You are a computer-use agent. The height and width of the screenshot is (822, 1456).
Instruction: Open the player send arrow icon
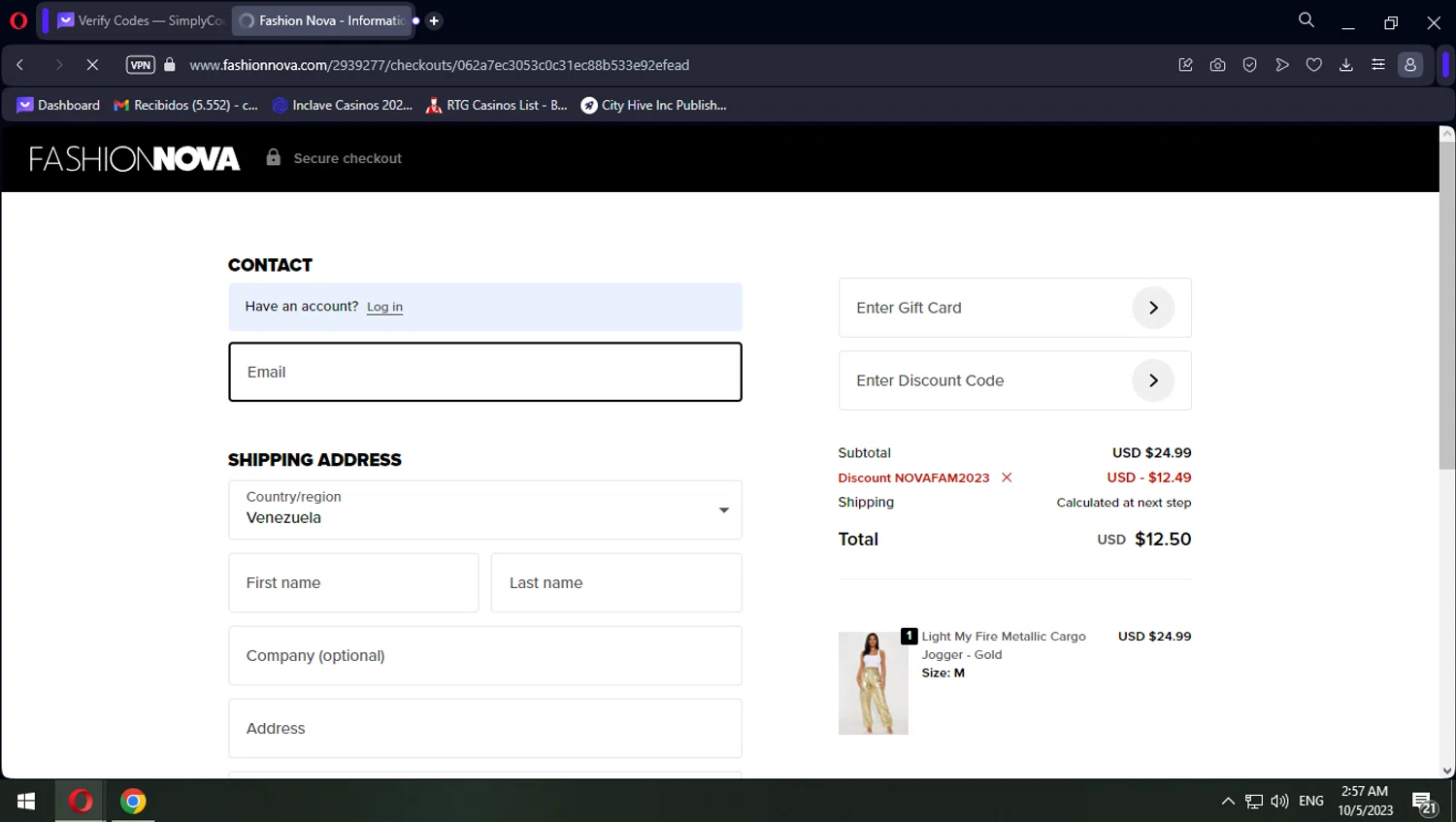(x=1282, y=65)
